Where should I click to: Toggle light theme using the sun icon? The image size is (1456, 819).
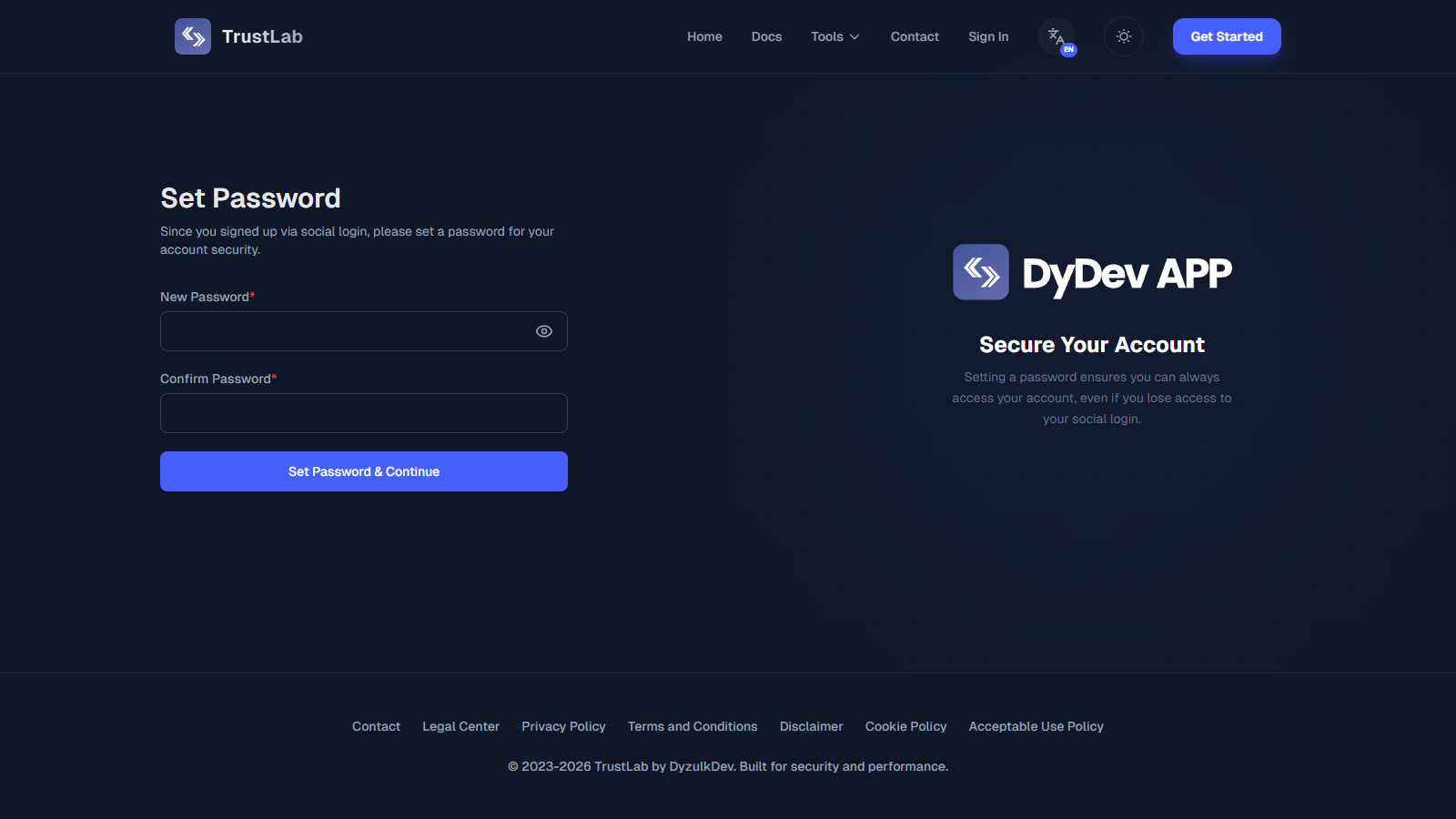tap(1124, 36)
